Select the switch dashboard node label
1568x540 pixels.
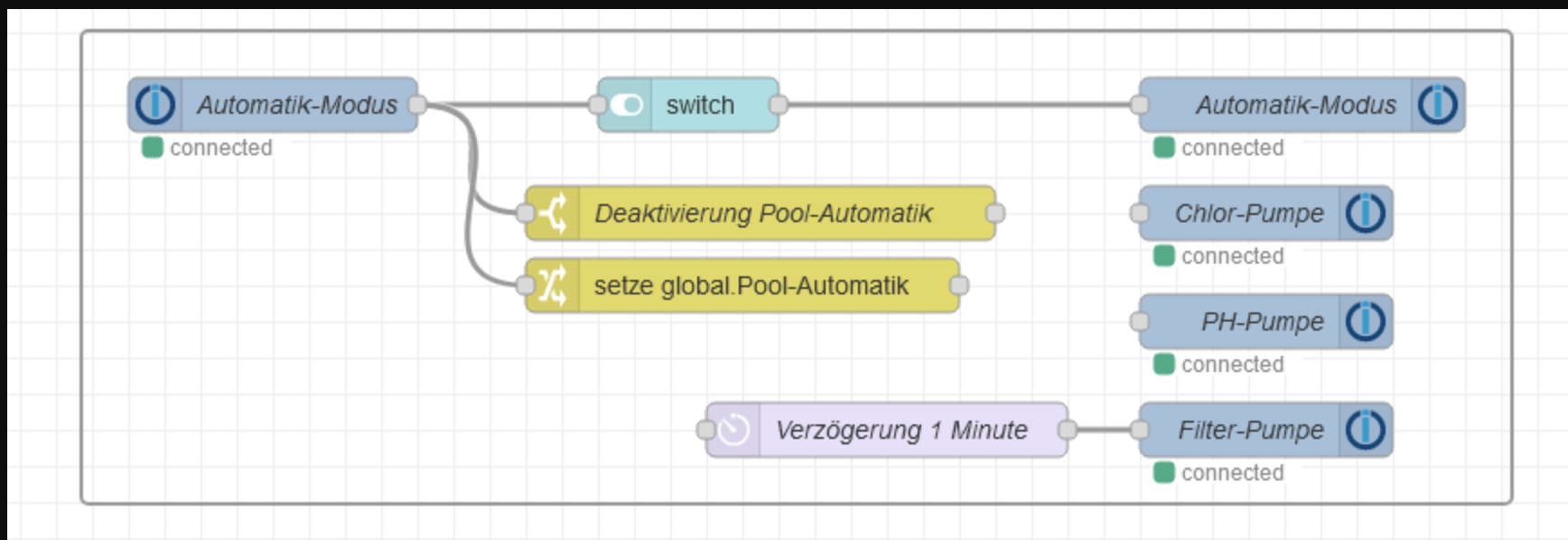[700, 105]
